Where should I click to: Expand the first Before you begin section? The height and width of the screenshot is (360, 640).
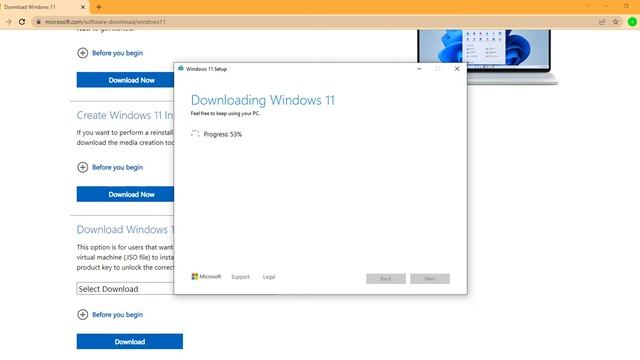click(110, 53)
